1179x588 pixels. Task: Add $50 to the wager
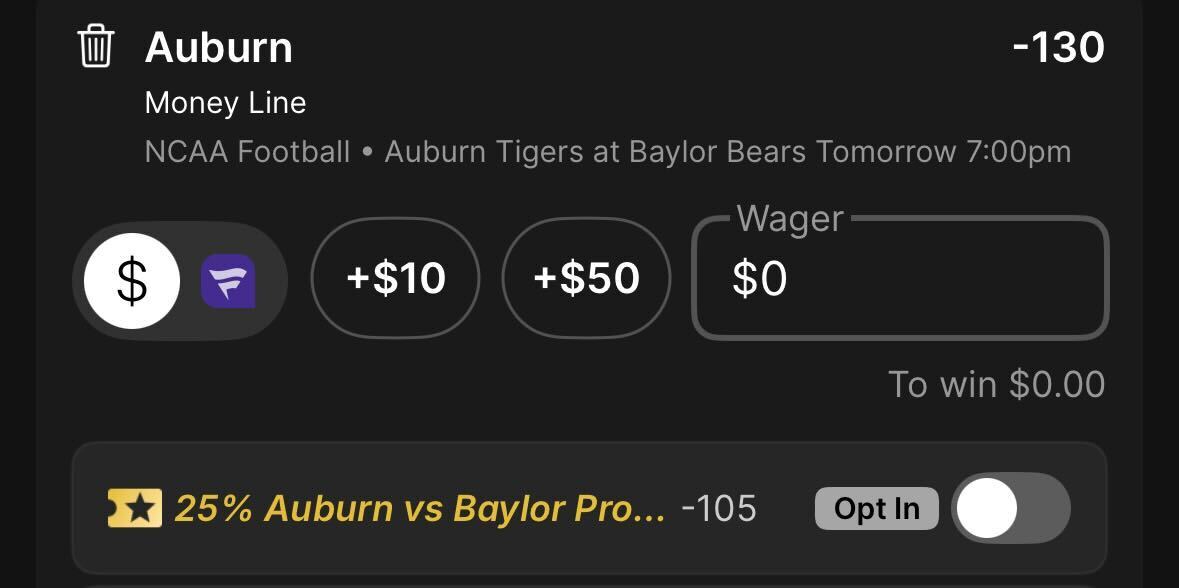(586, 279)
